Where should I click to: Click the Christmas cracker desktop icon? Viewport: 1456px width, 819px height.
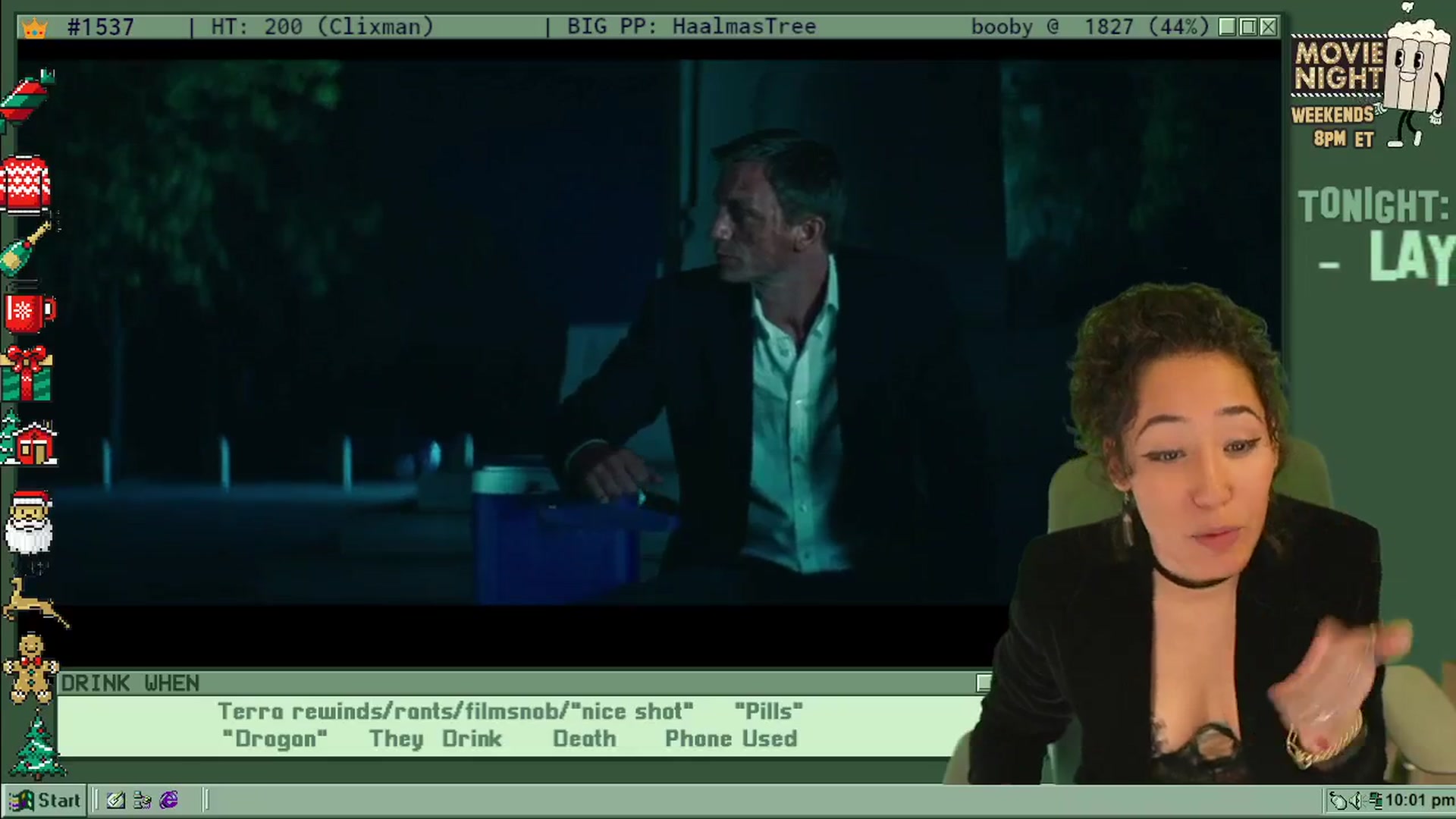pyautogui.click(x=28, y=99)
